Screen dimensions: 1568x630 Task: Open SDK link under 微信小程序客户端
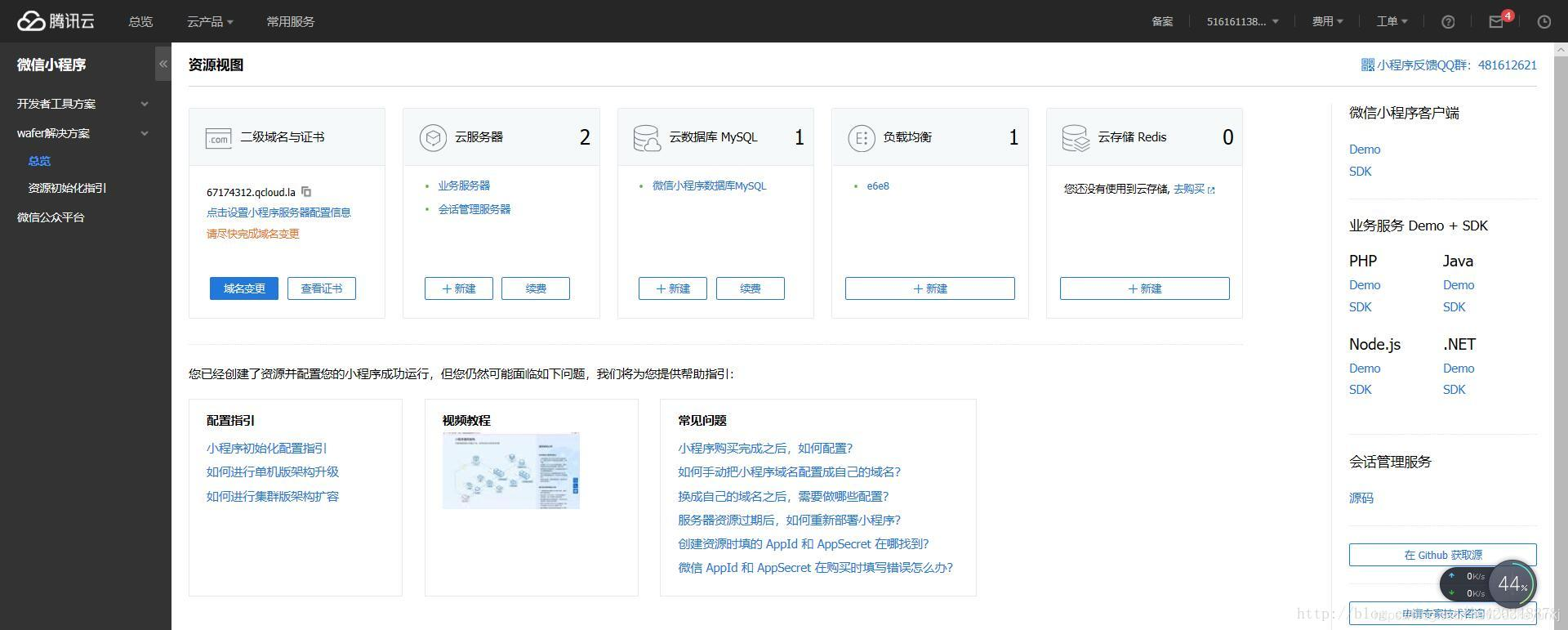pyautogui.click(x=1361, y=172)
